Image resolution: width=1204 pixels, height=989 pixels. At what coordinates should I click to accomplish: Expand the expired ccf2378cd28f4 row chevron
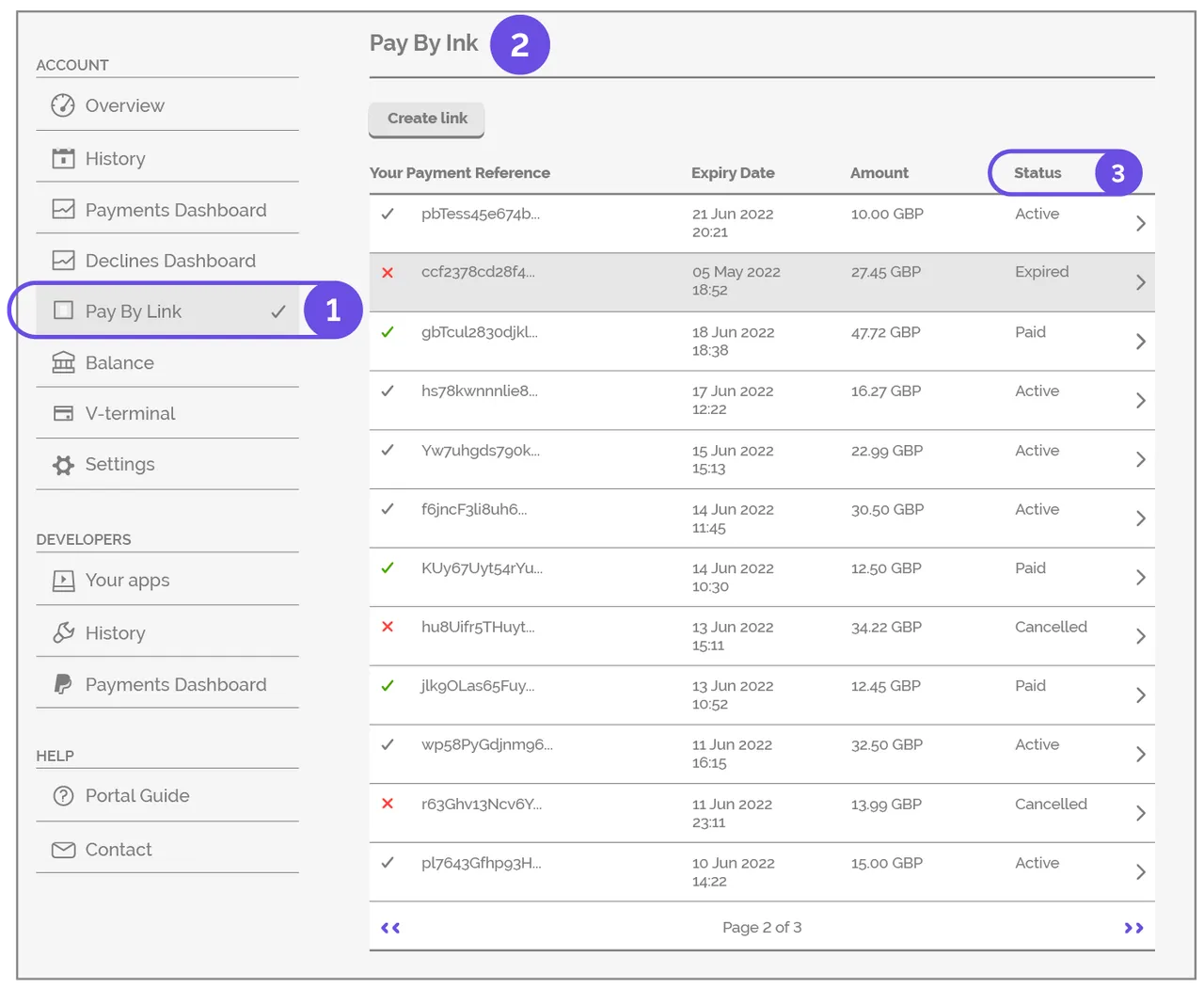tap(1141, 281)
